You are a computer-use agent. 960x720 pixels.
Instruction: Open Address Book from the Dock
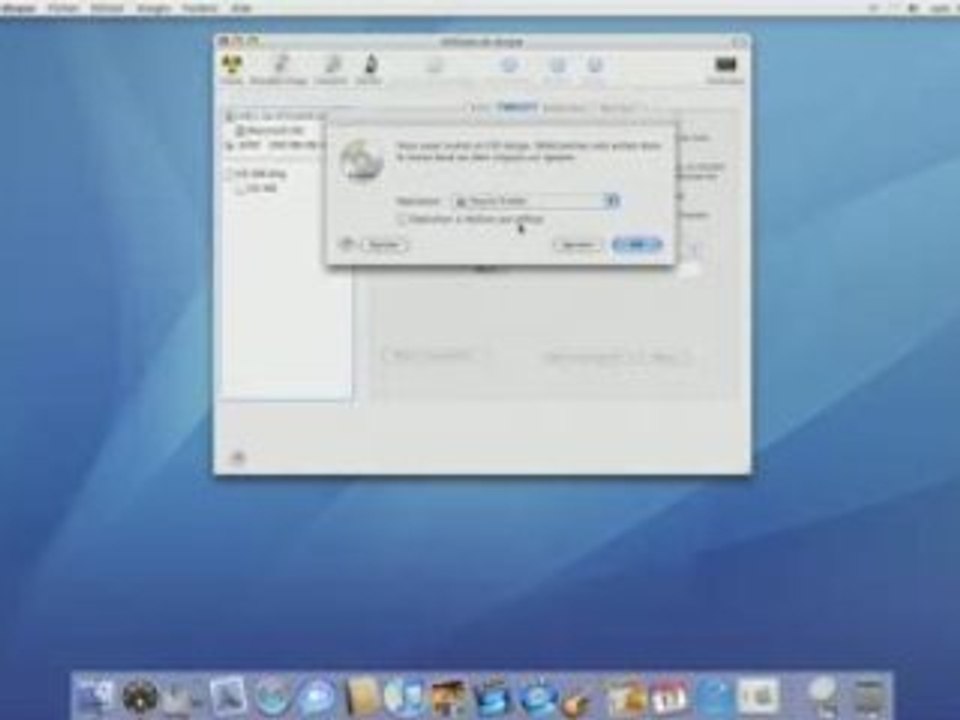tap(361, 695)
